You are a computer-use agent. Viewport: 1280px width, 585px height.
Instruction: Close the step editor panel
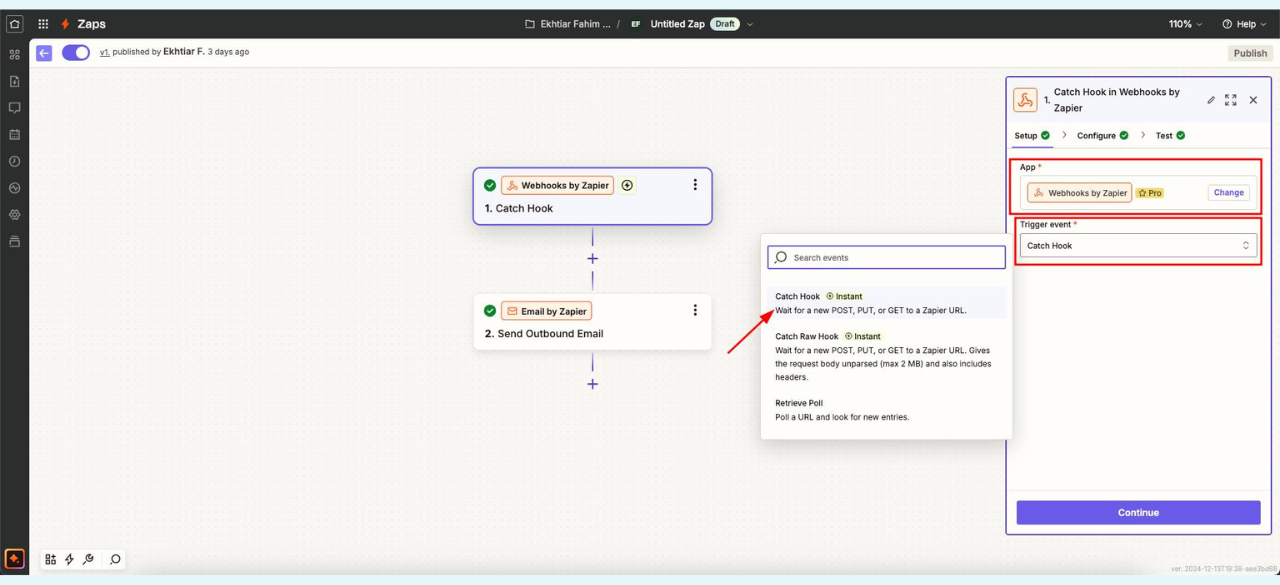click(x=1253, y=100)
